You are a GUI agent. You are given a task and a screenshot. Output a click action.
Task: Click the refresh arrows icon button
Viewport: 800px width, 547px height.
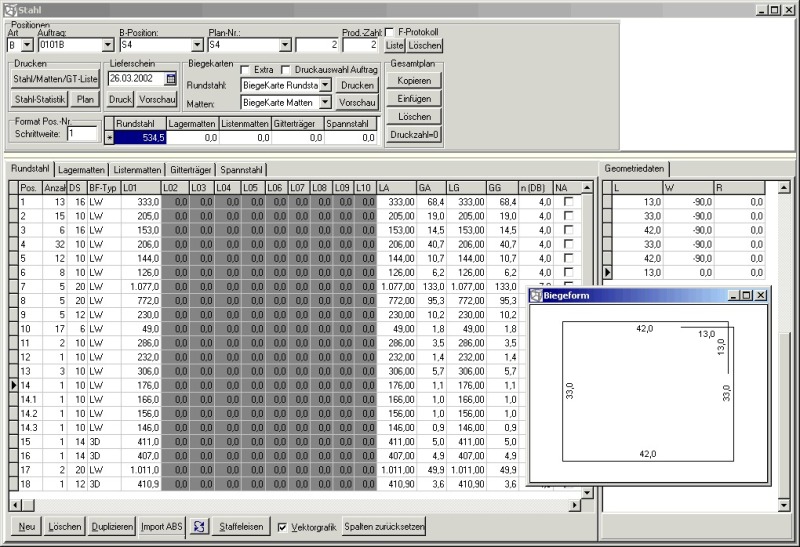coord(199,527)
